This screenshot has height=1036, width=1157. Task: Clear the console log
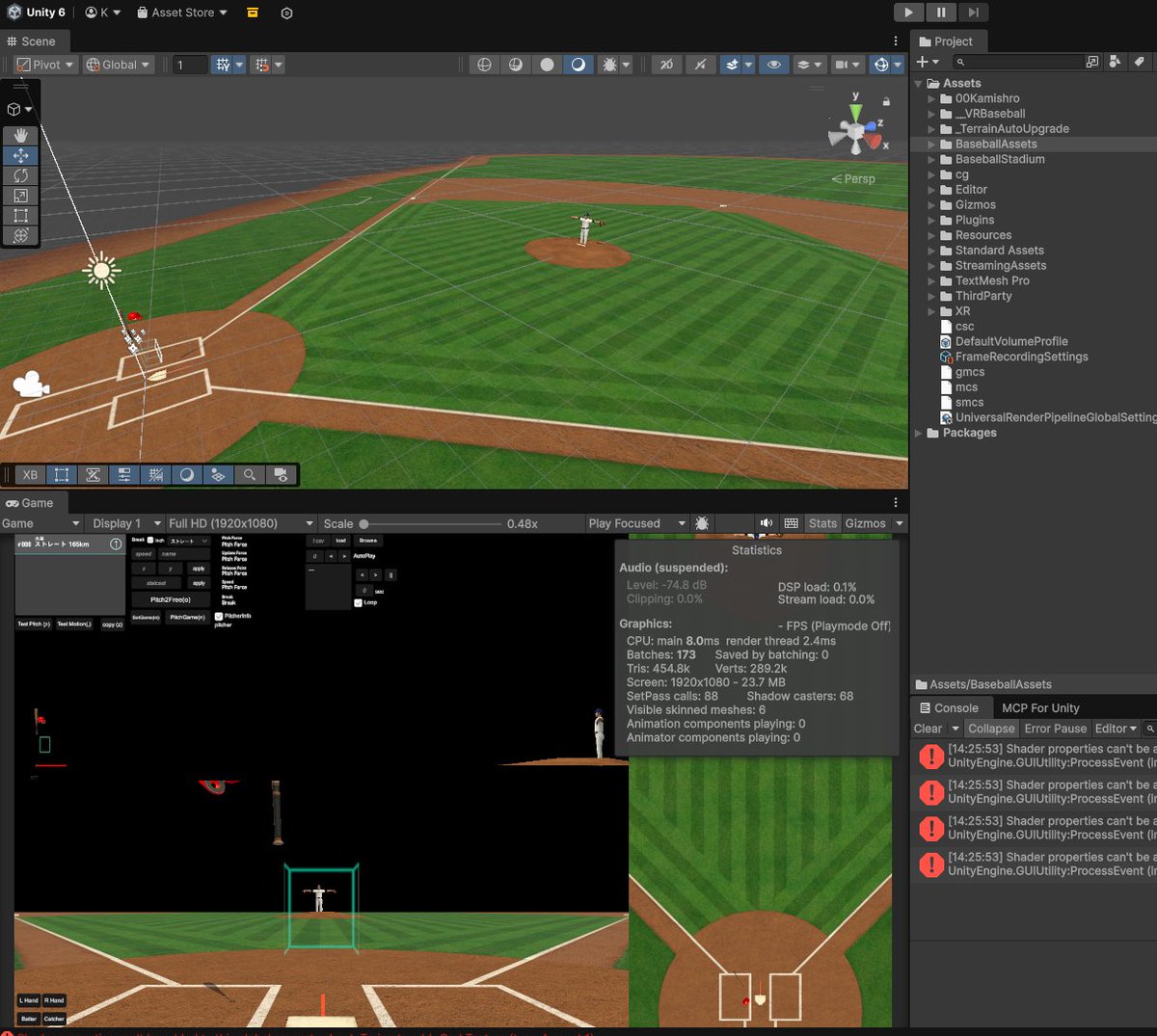click(x=928, y=729)
